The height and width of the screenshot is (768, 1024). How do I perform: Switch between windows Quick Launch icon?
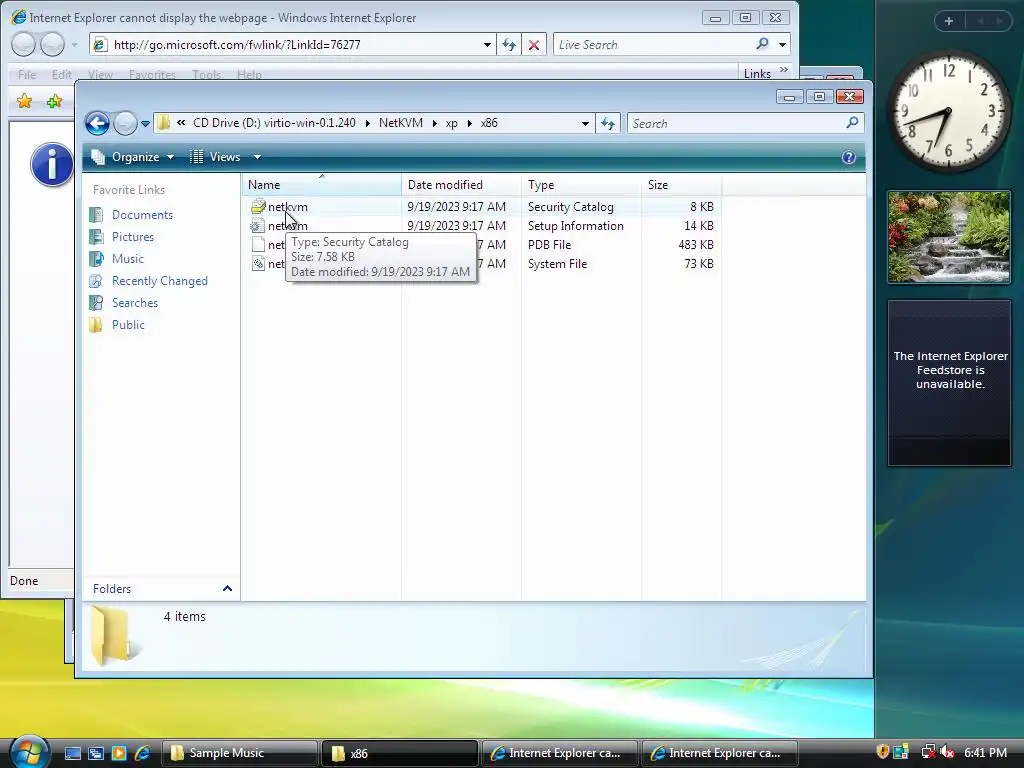click(96, 753)
